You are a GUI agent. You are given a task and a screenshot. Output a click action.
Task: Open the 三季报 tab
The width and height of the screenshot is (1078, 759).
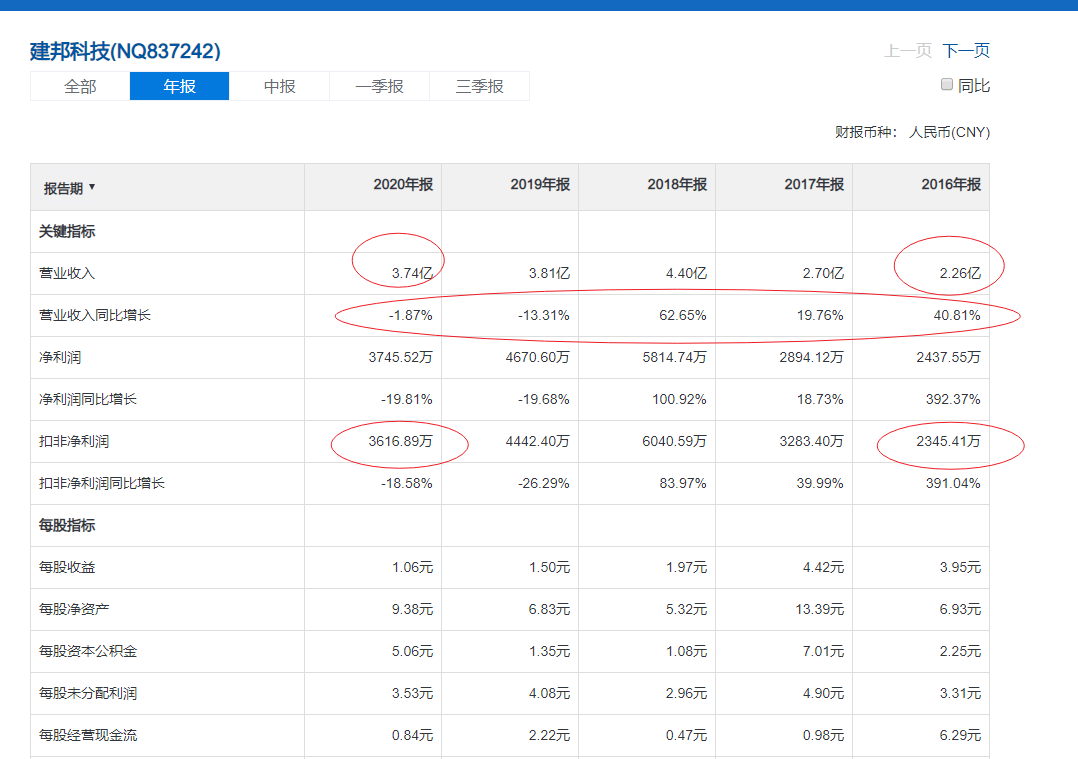(480, 86)
